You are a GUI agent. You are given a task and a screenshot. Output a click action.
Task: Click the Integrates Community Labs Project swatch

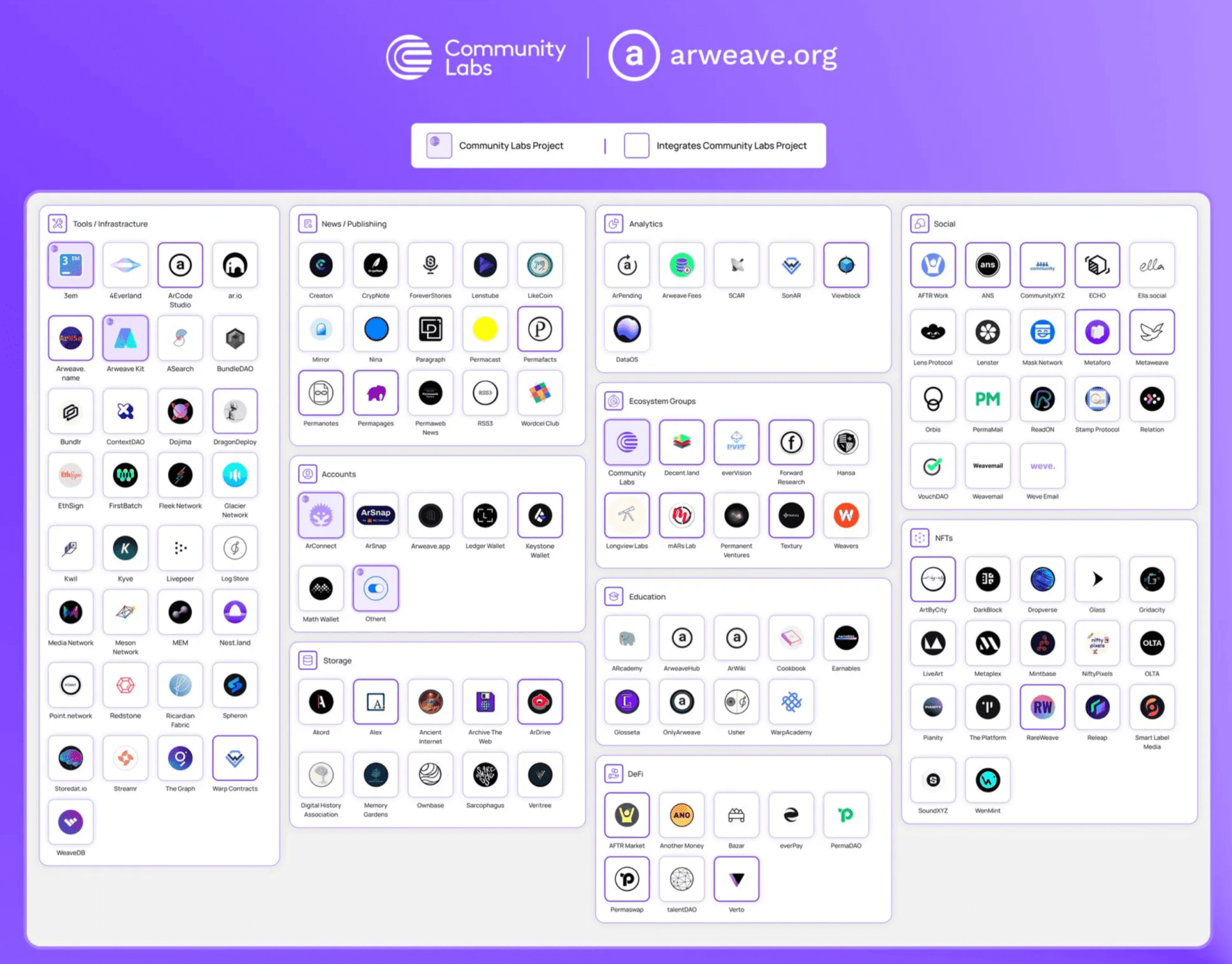coord(637,146)
